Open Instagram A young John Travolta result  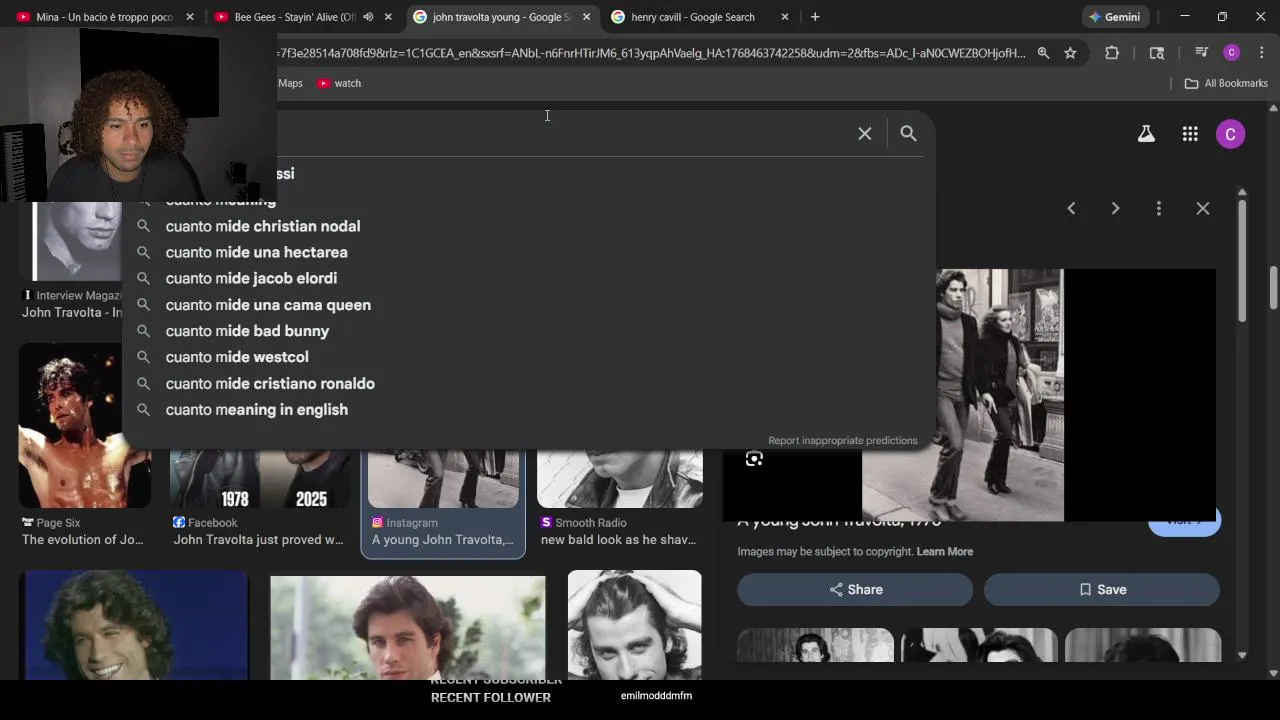pyautogui.click(x=443, y=503)
